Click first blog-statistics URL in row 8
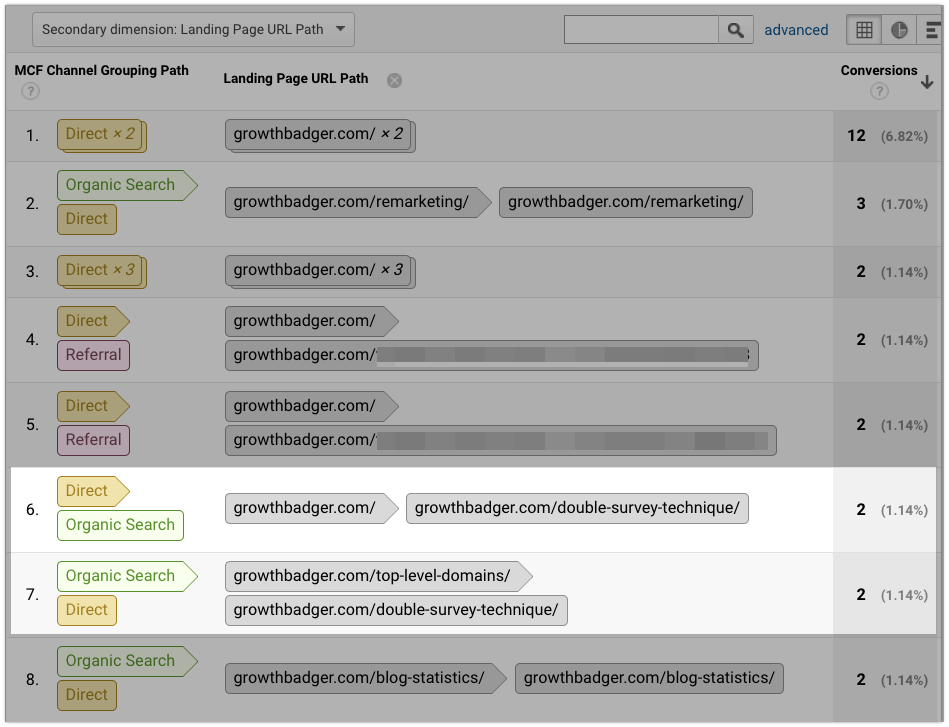This screenshot has width=949, height=727. click(366, 678)
